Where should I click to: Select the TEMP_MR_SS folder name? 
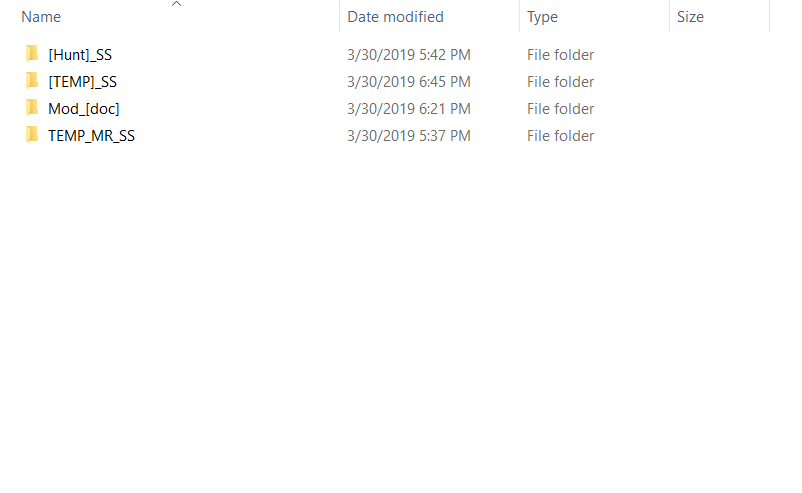point(92,136)
